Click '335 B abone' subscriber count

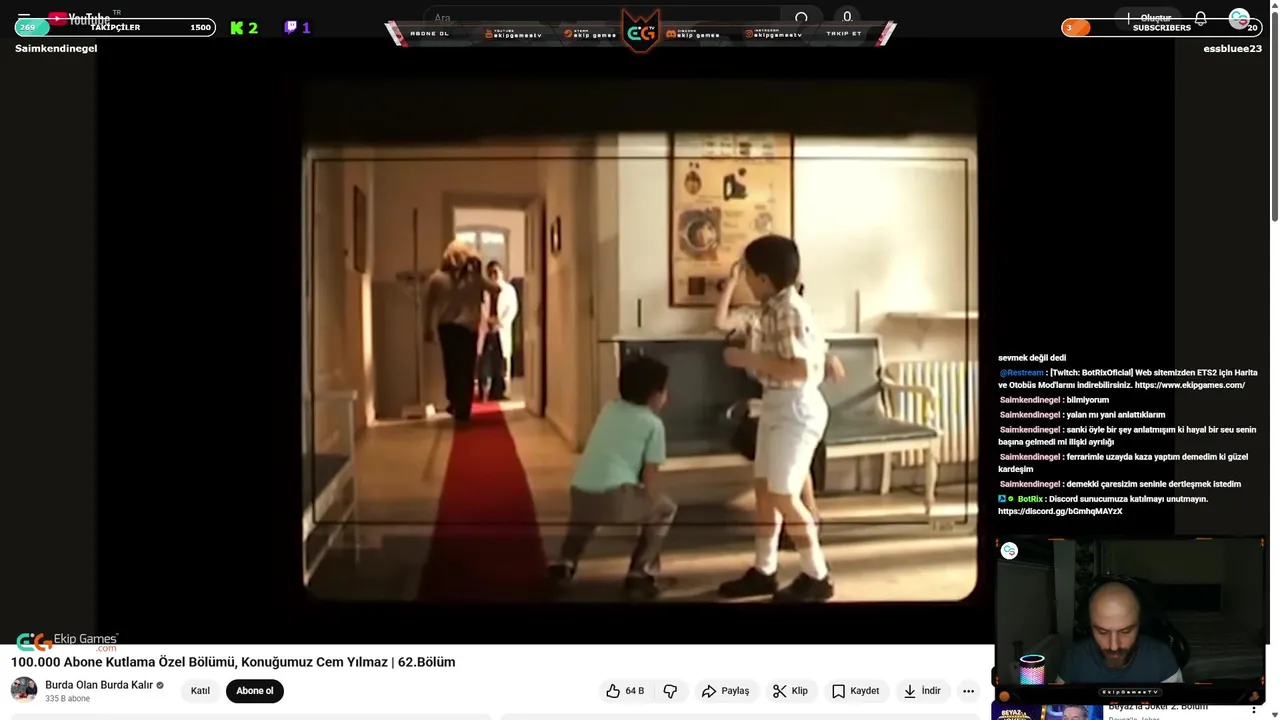(67, 699)
